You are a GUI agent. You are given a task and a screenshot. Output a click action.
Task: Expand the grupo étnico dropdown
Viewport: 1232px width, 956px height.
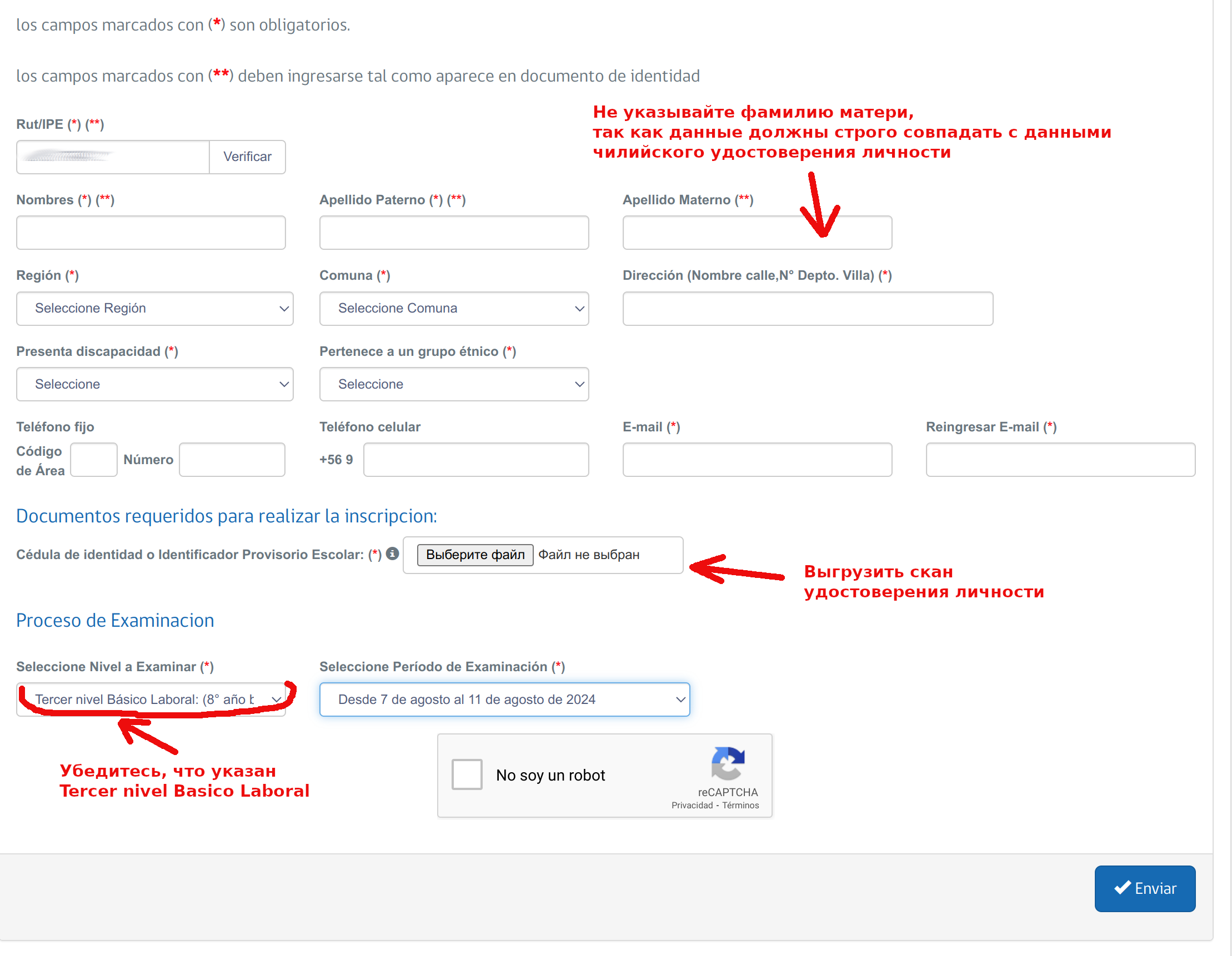point(454,384)
